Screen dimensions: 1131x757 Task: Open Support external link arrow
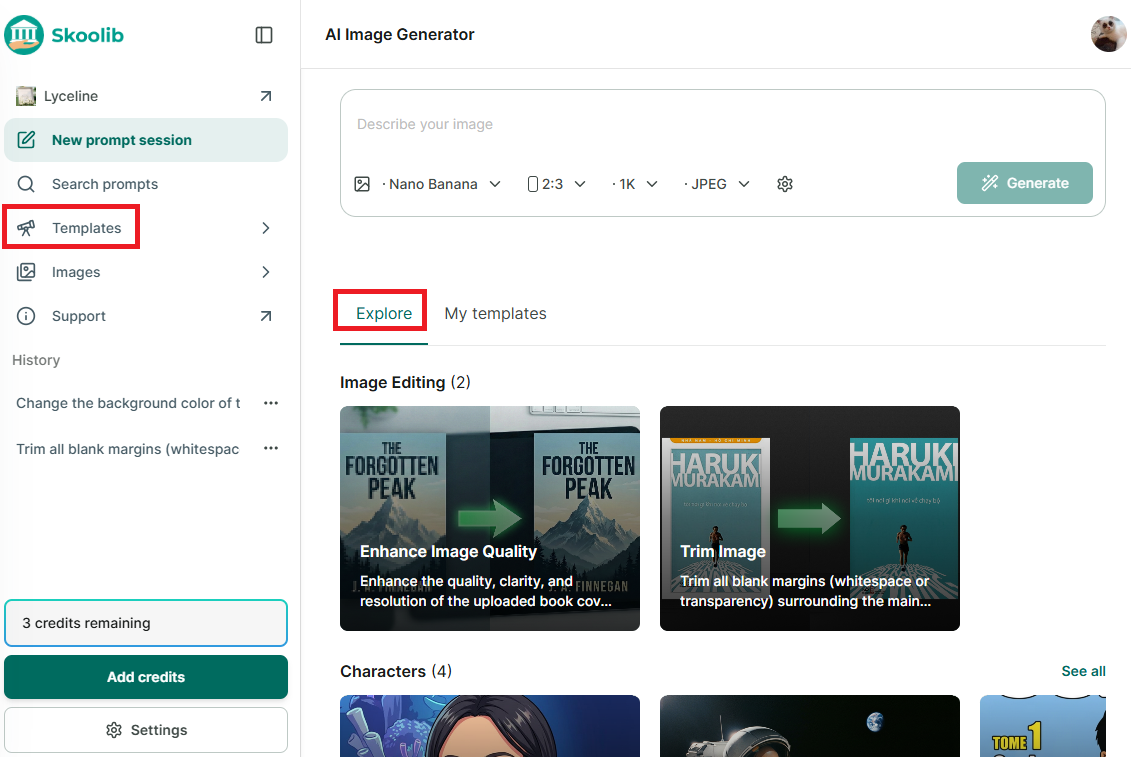pos(266,316)
